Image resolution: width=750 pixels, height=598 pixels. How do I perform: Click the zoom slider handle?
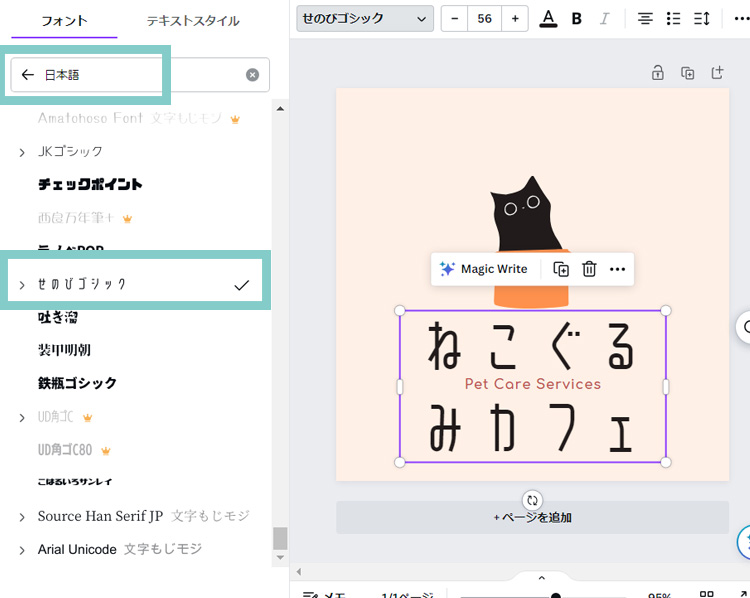[555, 596]
